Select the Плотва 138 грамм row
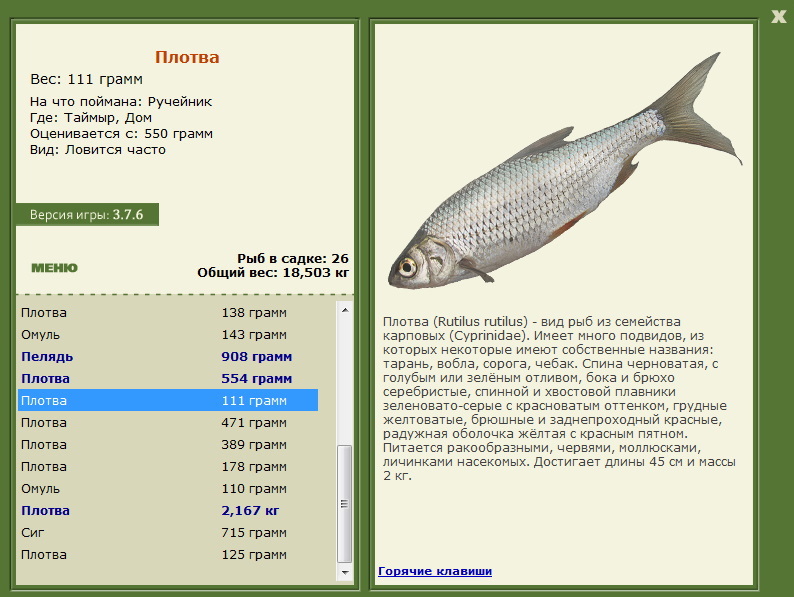This screenshot has height=597, width=794. click(x=168, y=312)
